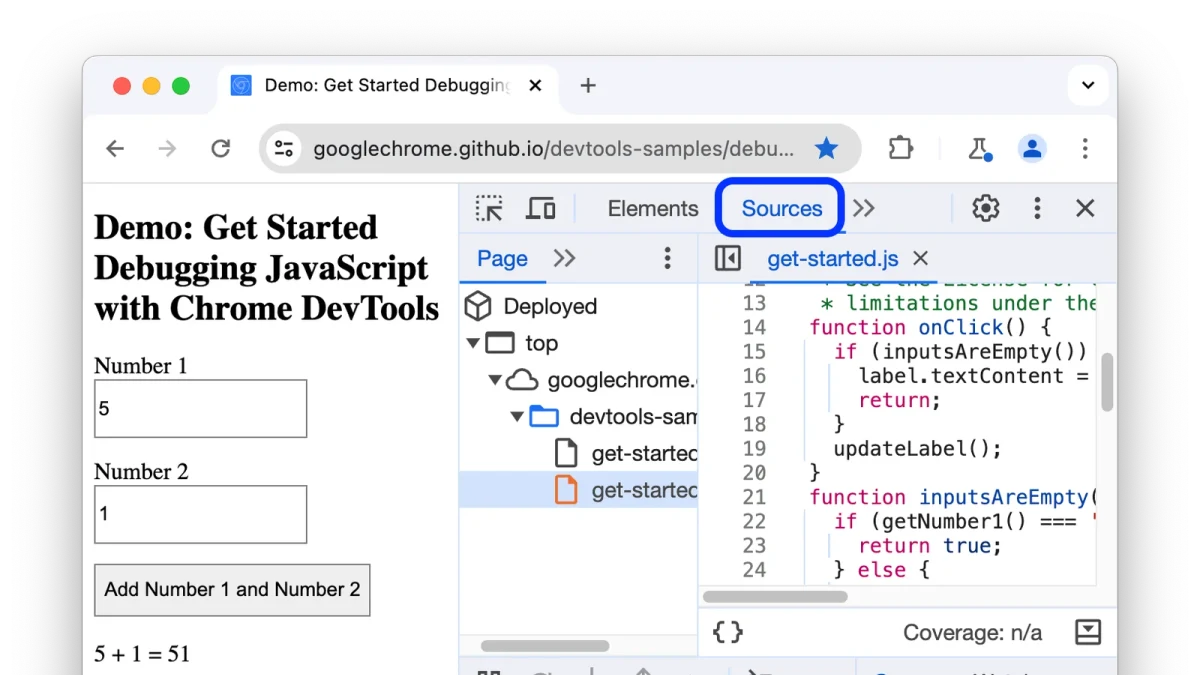Open DevTools settings gear

[x=986, y=208]
